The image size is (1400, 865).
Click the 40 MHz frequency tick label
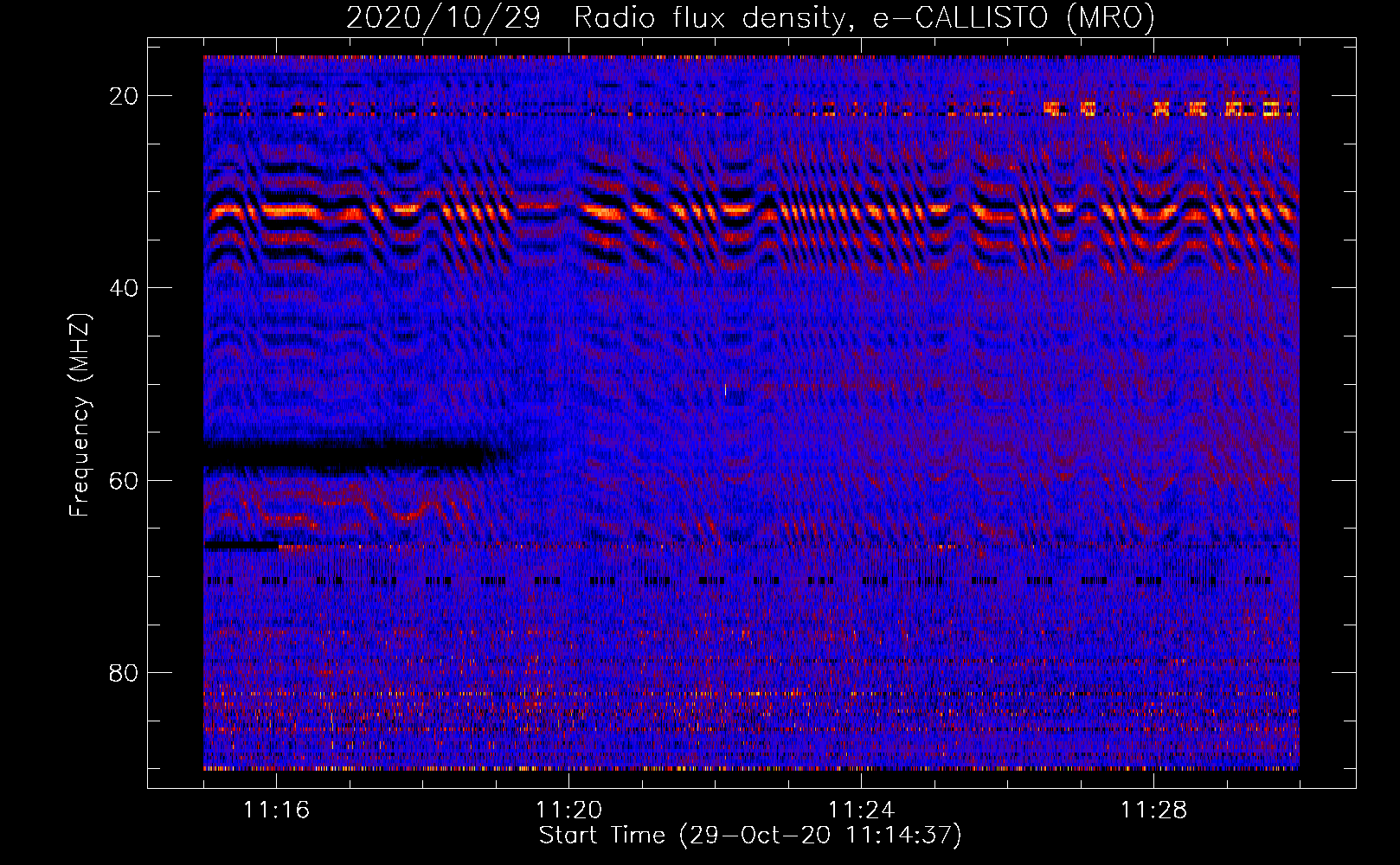(124, 288)
